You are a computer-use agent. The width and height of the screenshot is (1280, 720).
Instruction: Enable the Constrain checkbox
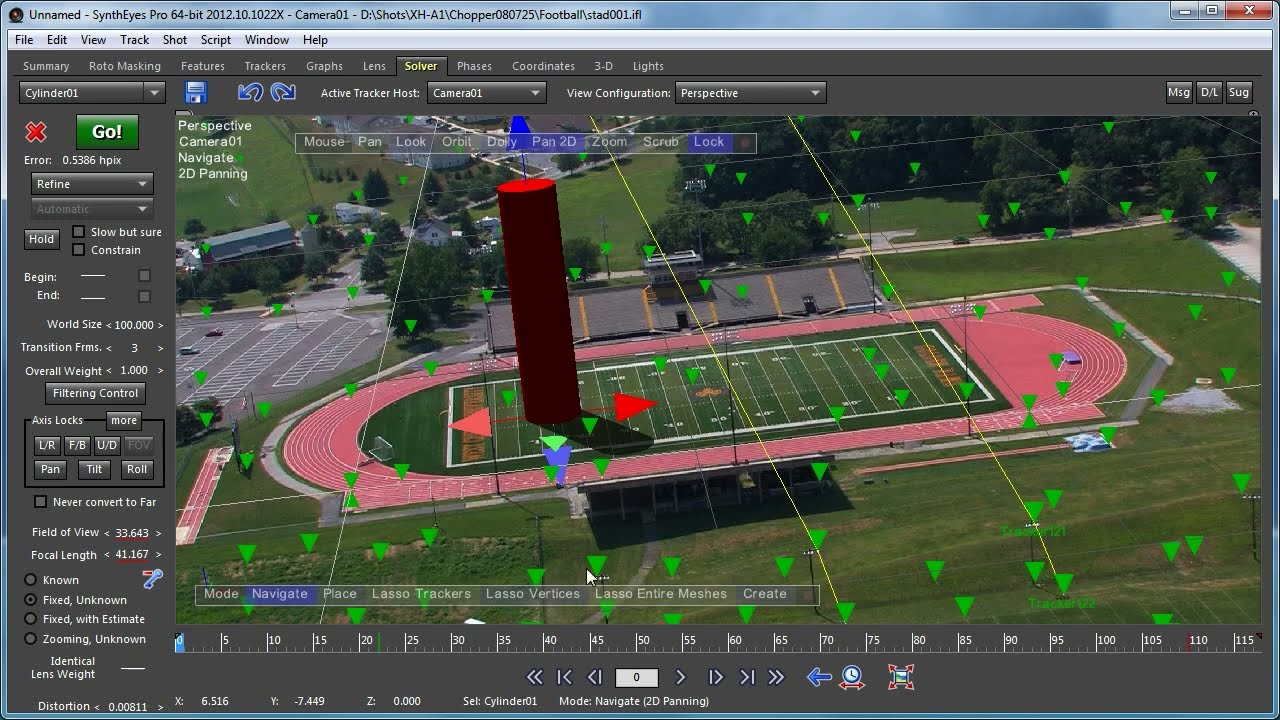(x=79, y=250)
